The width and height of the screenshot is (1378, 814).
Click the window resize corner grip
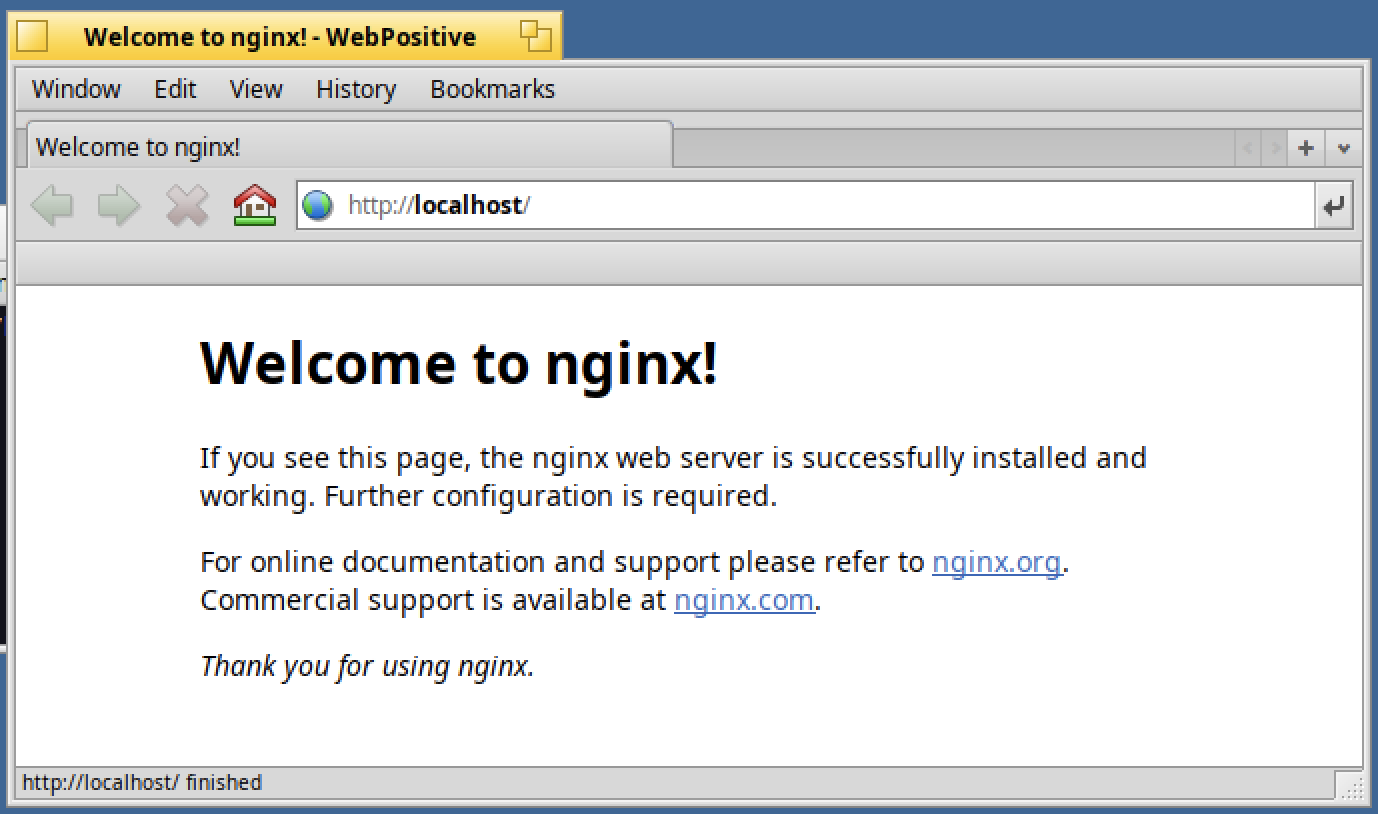pos(1350,787)
